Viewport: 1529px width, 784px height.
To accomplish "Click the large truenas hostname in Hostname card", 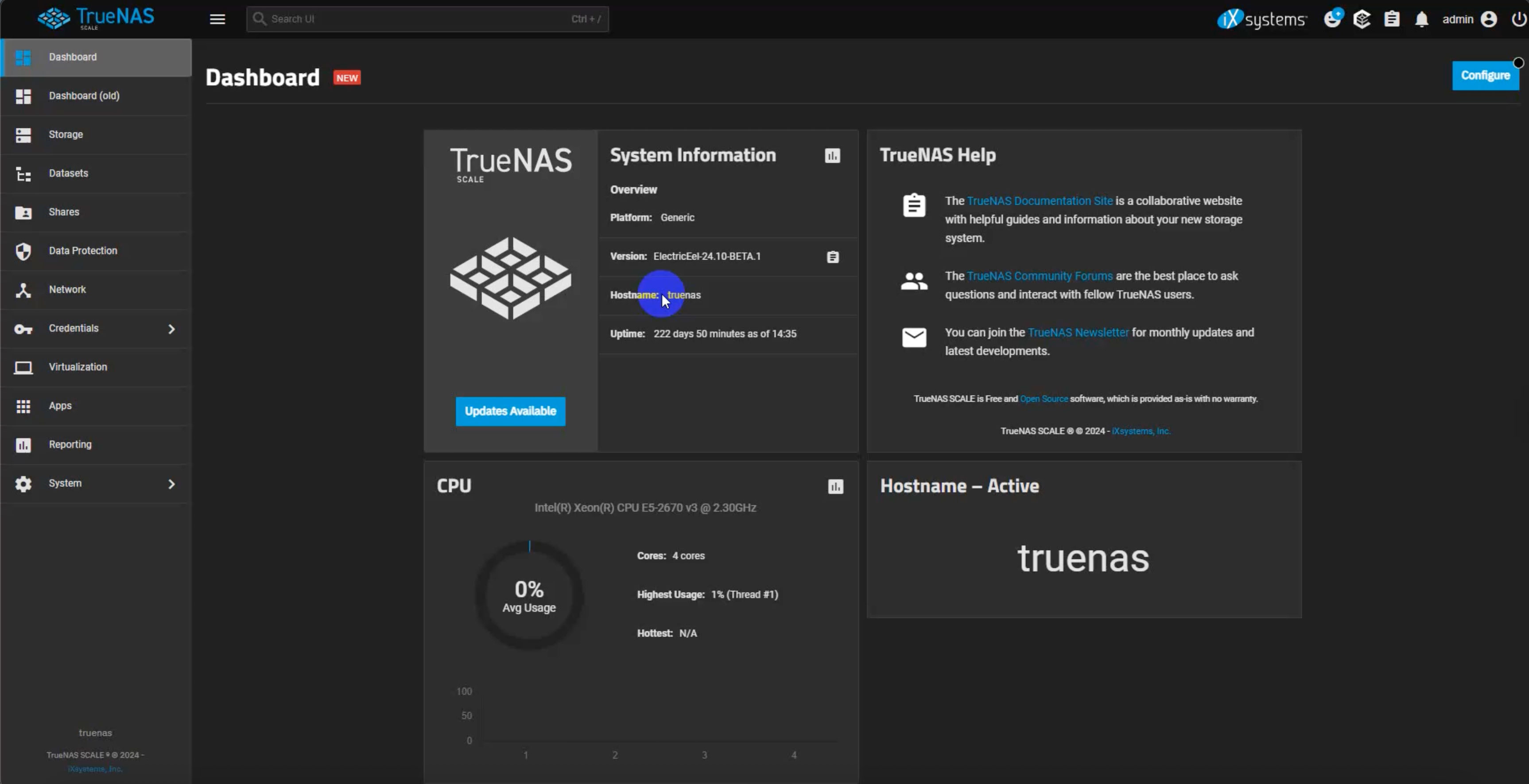I will point(1083,559).
